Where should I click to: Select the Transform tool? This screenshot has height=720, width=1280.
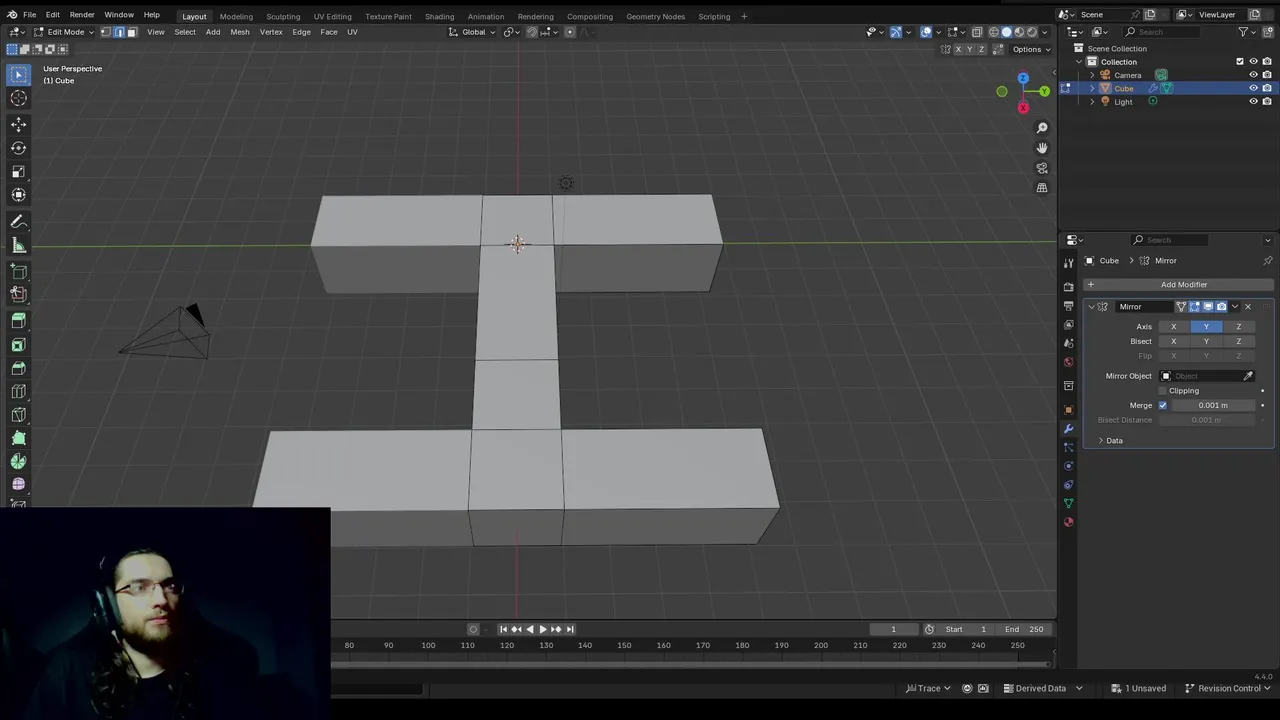tap(18, 195)
